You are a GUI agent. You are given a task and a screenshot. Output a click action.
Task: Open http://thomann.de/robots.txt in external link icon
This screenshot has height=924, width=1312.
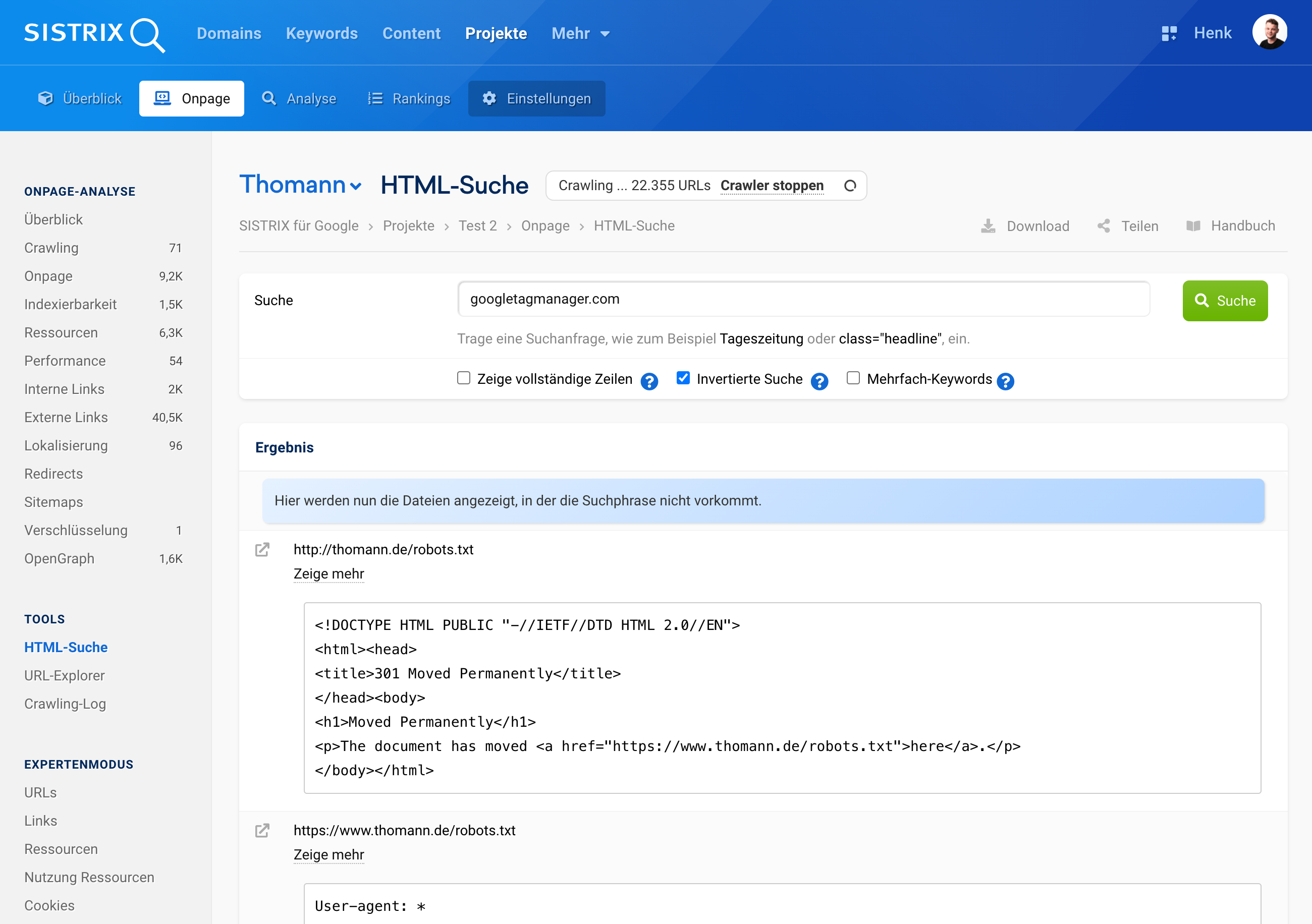click(x=262, y=549)
